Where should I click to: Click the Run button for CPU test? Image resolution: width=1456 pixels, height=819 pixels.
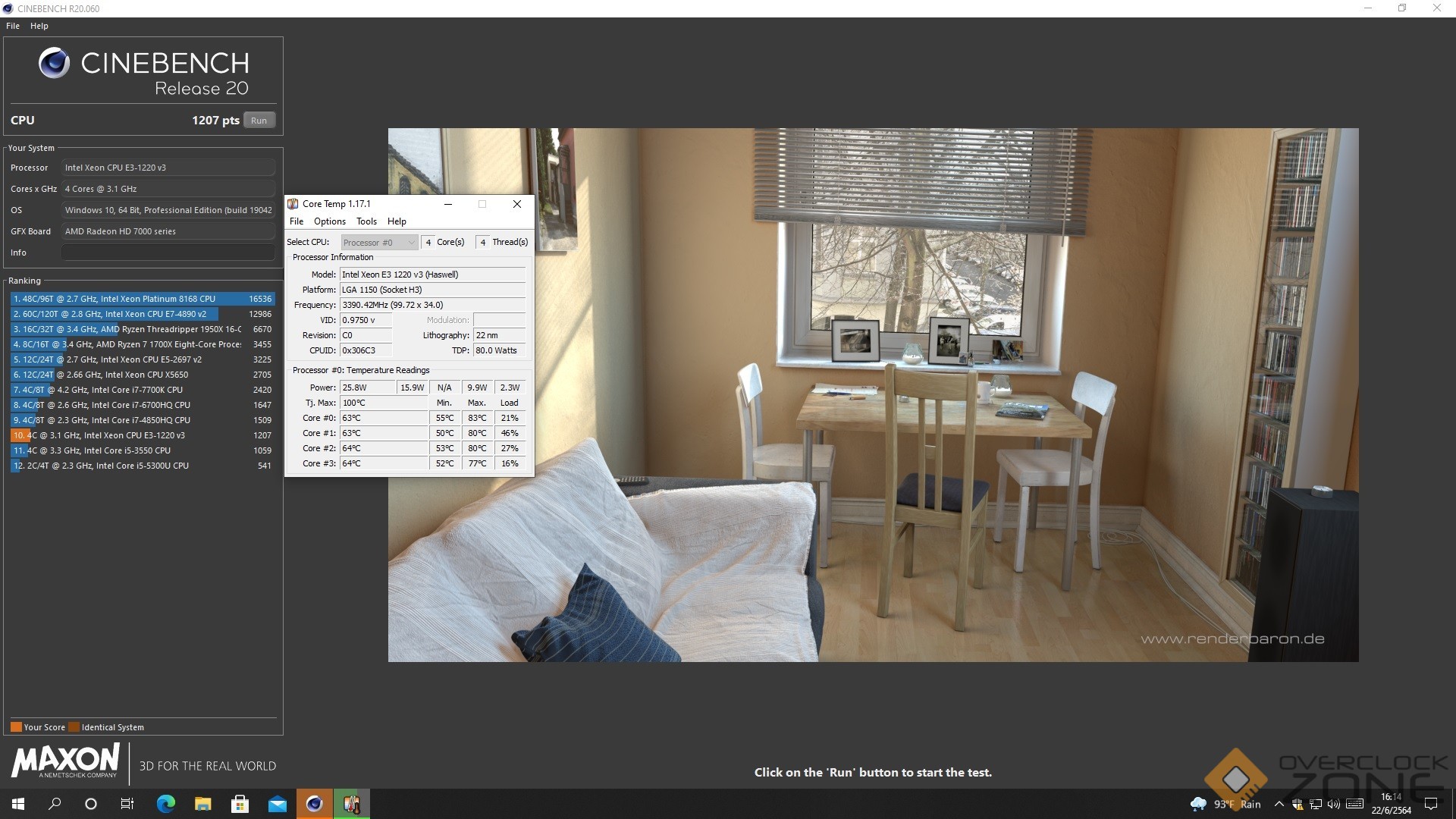click(x=259, y=121)
